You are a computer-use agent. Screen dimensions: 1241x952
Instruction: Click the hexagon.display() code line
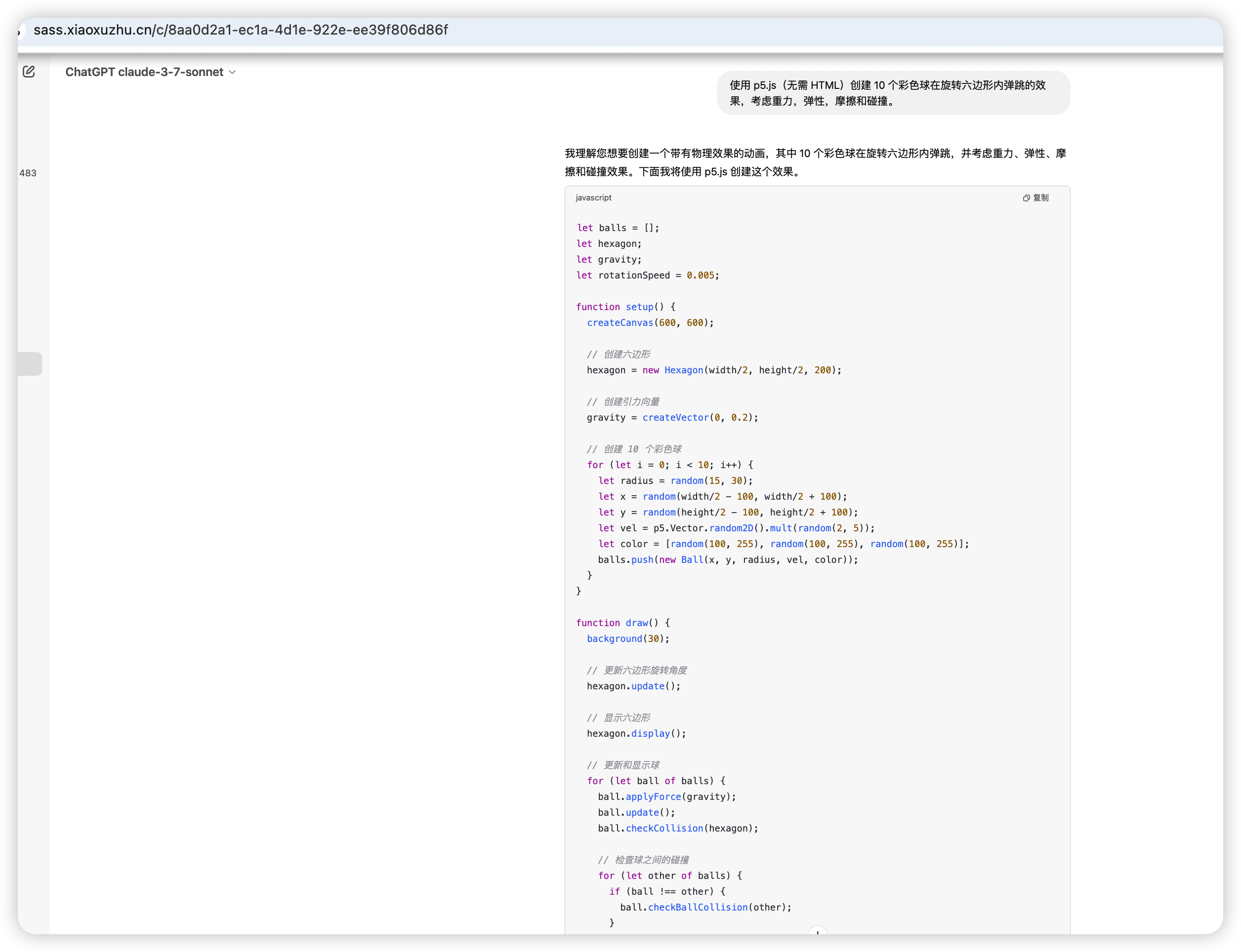pyautogui.click(x=636, y=734)
